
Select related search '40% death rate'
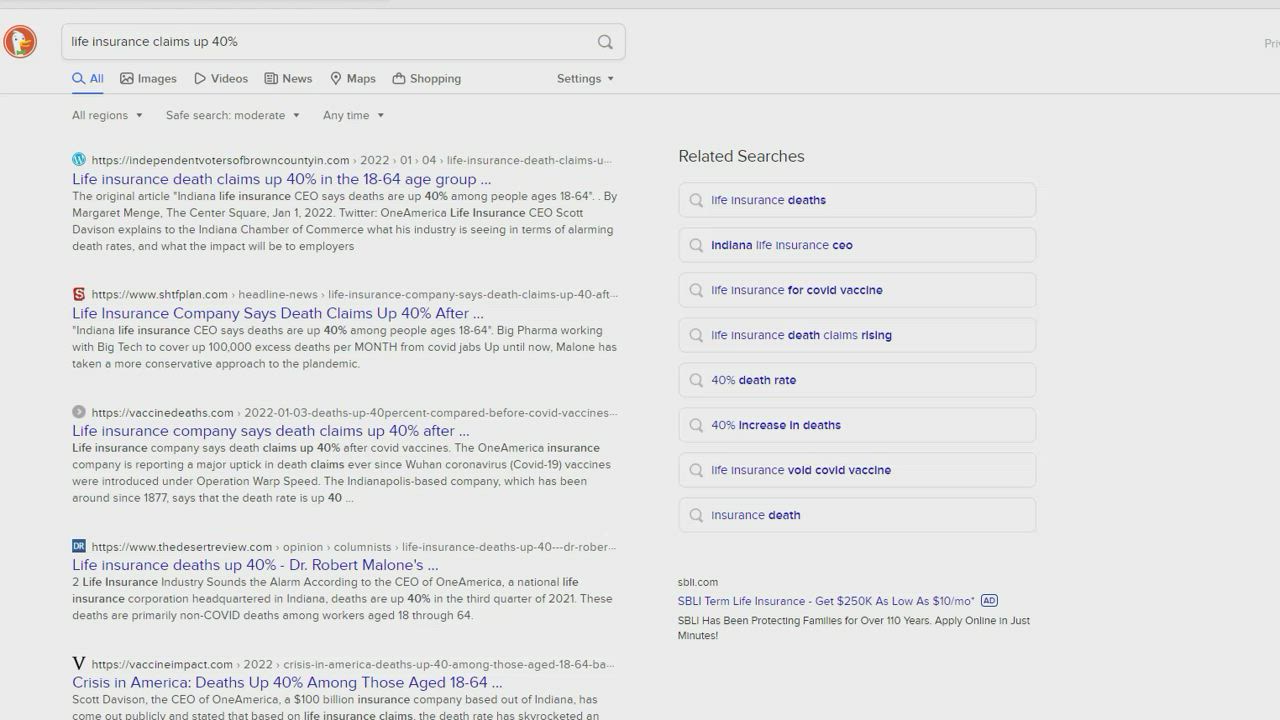(x=753, y=380)
